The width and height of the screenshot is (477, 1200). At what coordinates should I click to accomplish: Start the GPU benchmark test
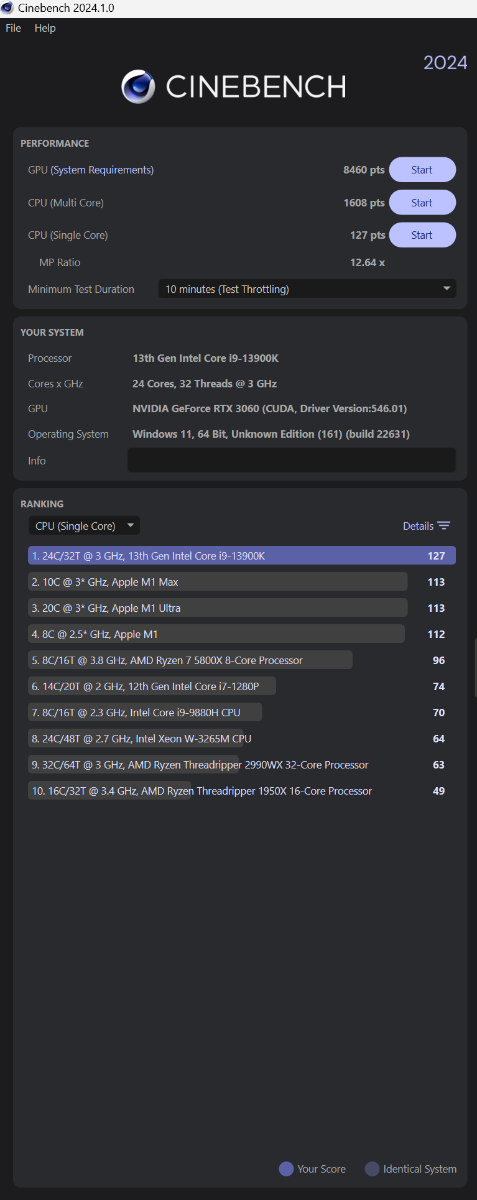pos(422,170)
